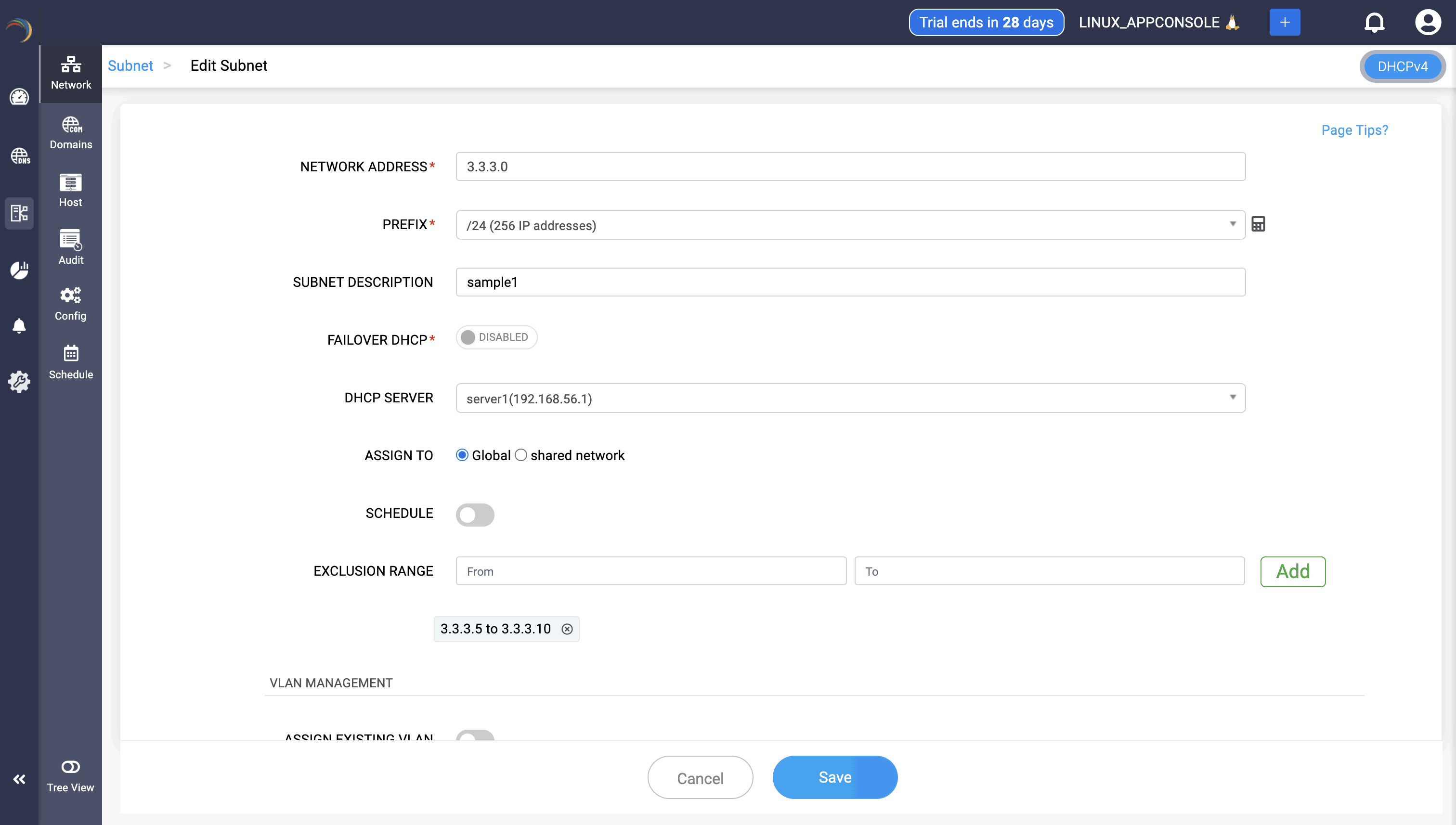
Task: Click the blue plus button in header
Action: coord(1284,23)
